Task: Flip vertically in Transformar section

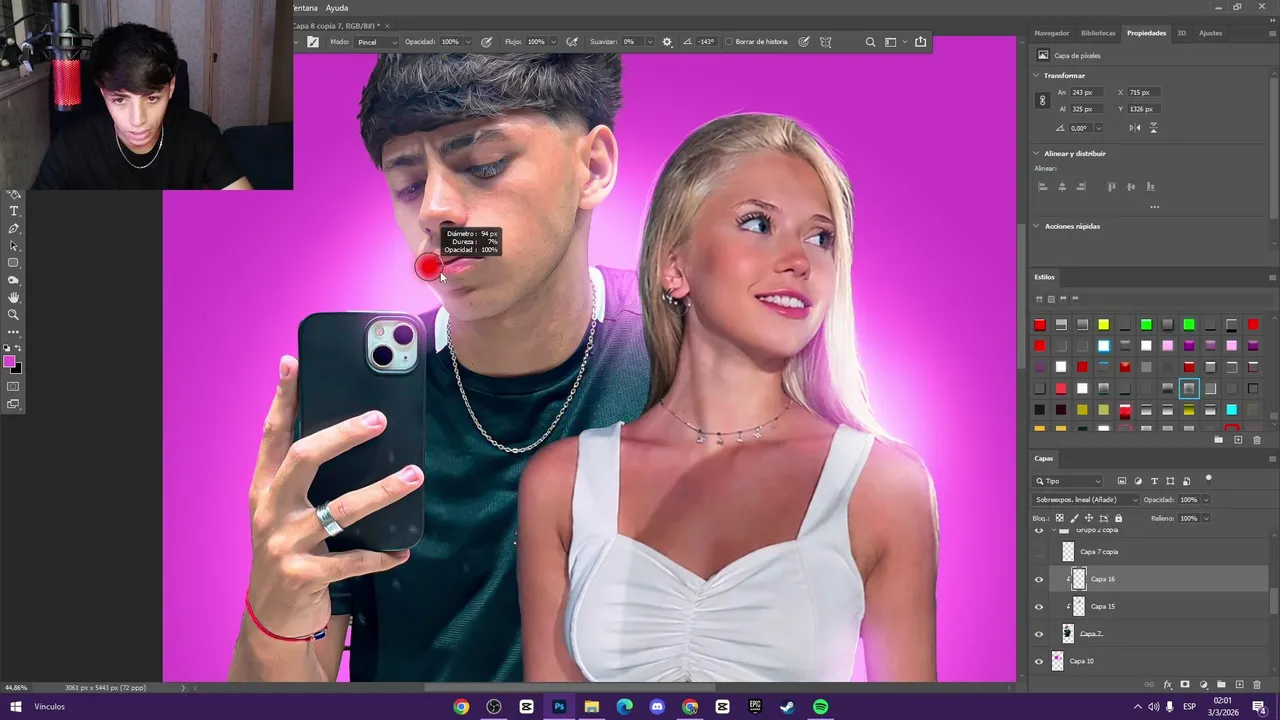Action: point(1153,128)
